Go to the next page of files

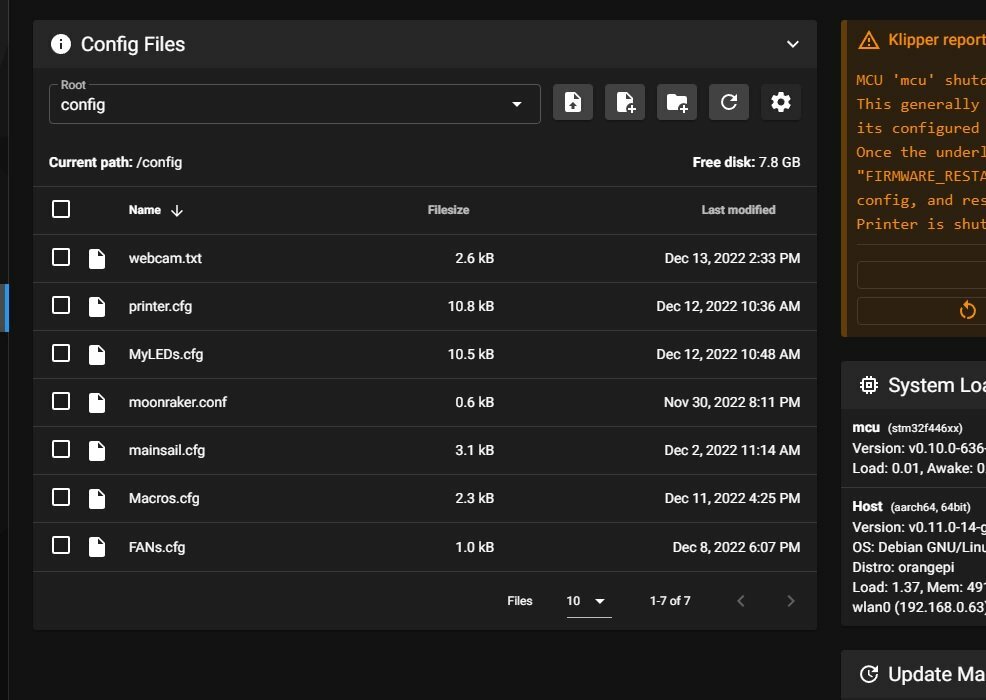coord(790,601)
